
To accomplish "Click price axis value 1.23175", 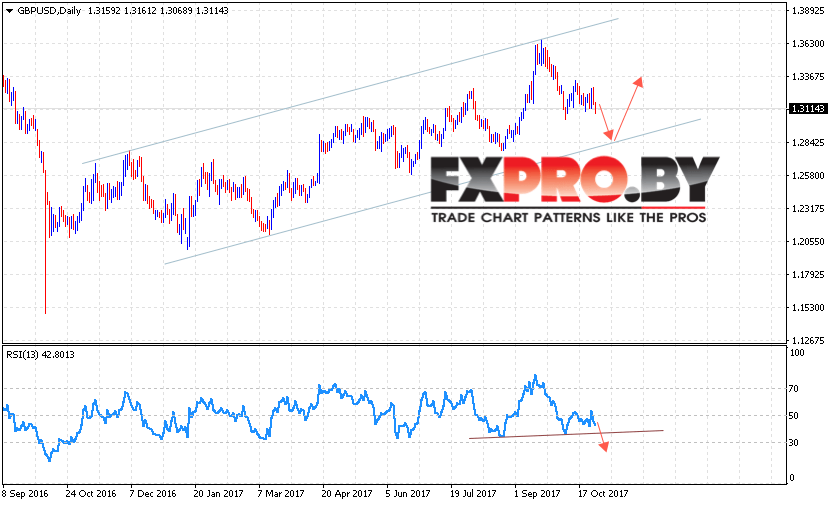I will (808, 209).
